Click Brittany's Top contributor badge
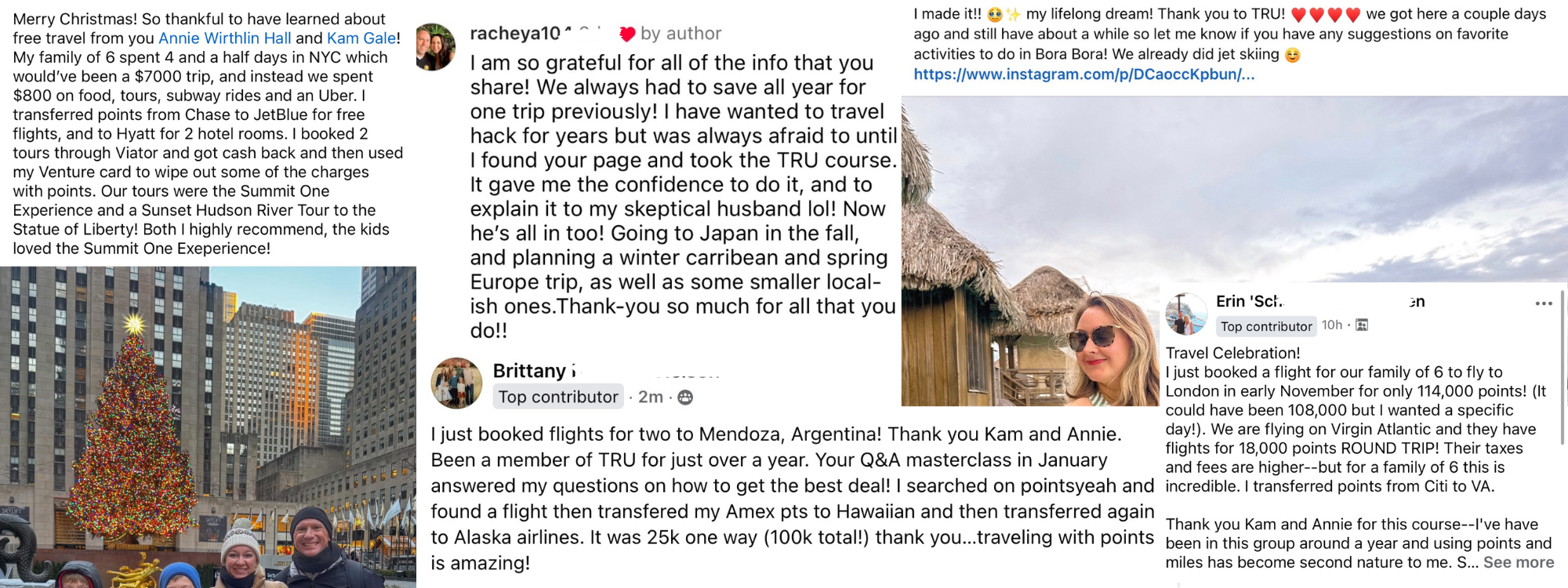 pos(558,397)
